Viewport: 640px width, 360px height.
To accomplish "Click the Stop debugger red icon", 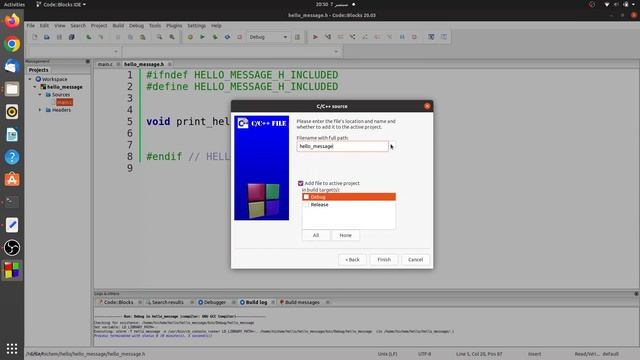I will coord(414,37).
